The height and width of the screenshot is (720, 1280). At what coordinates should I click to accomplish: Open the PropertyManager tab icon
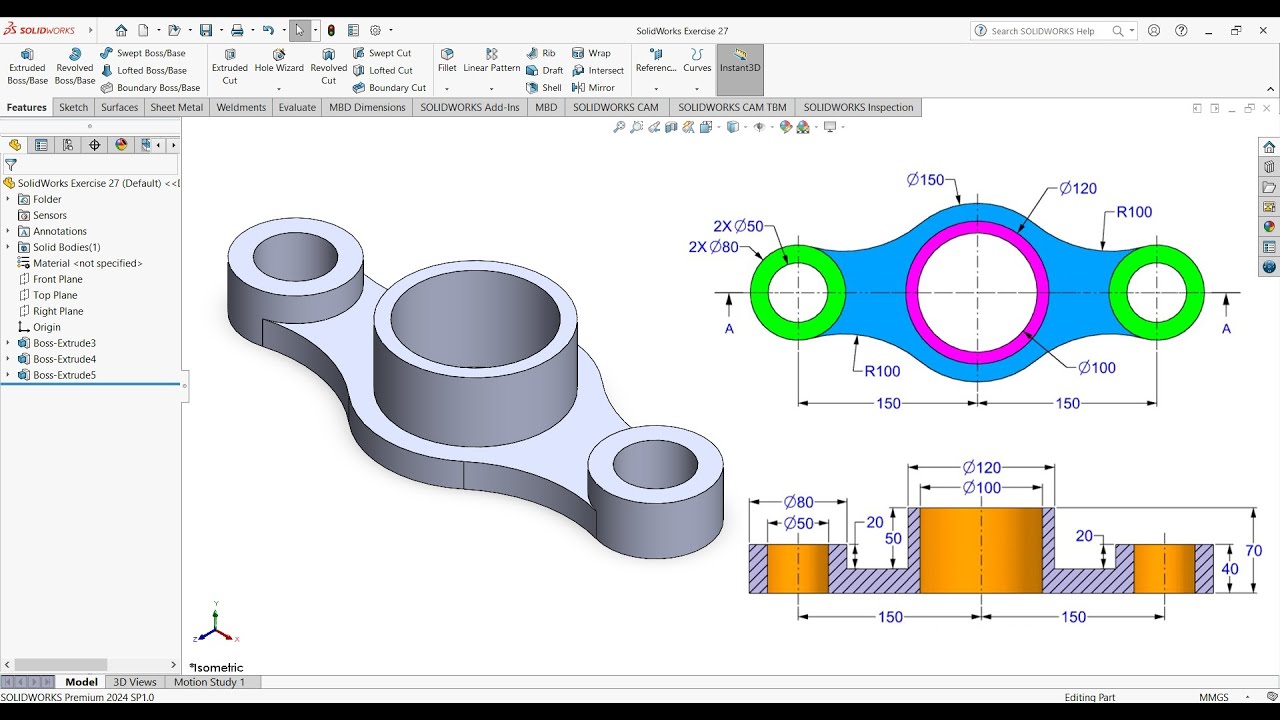point(41,145)
